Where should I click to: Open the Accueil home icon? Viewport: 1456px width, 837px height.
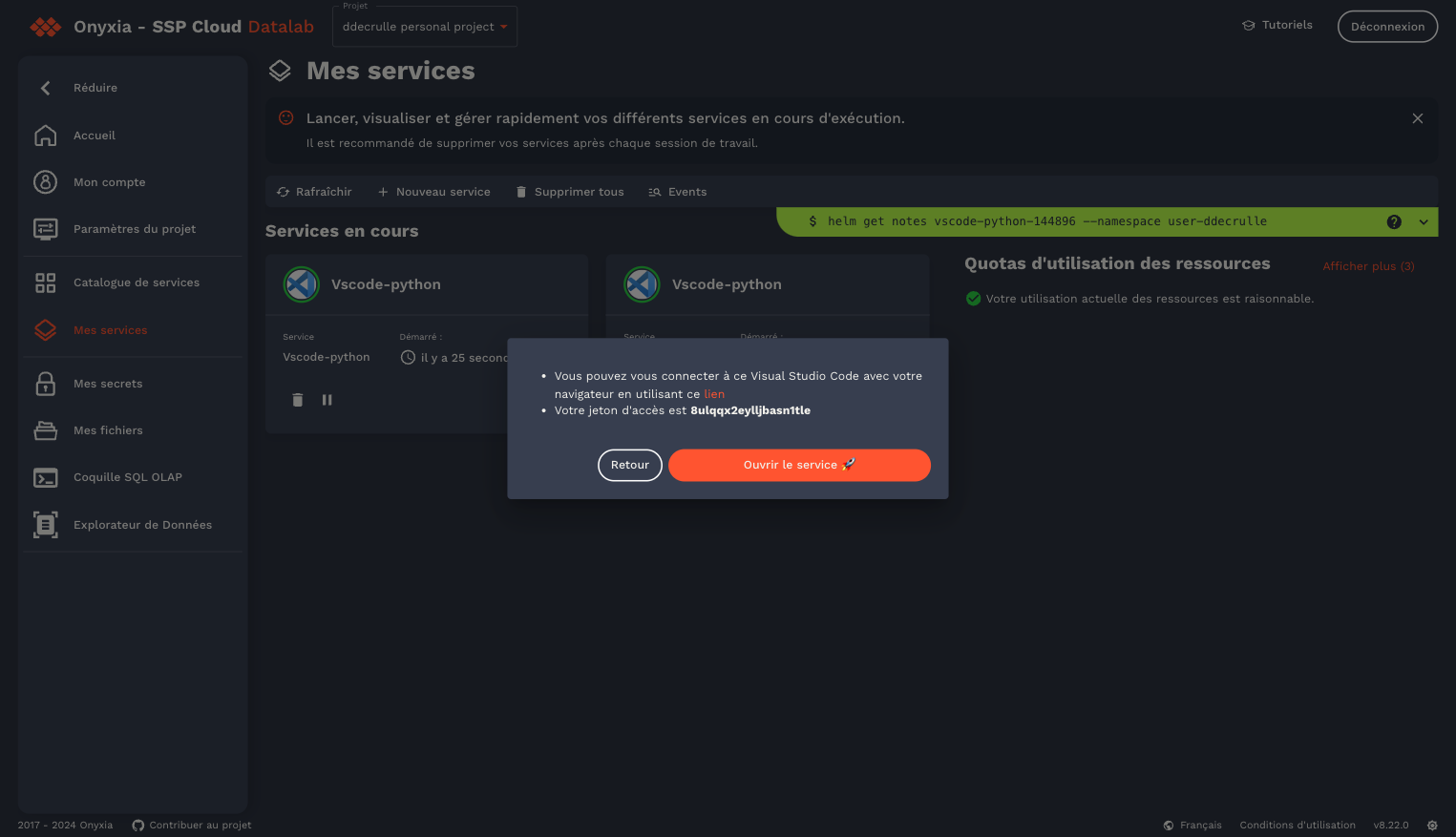pyautogui.click(x=46, y=136)
